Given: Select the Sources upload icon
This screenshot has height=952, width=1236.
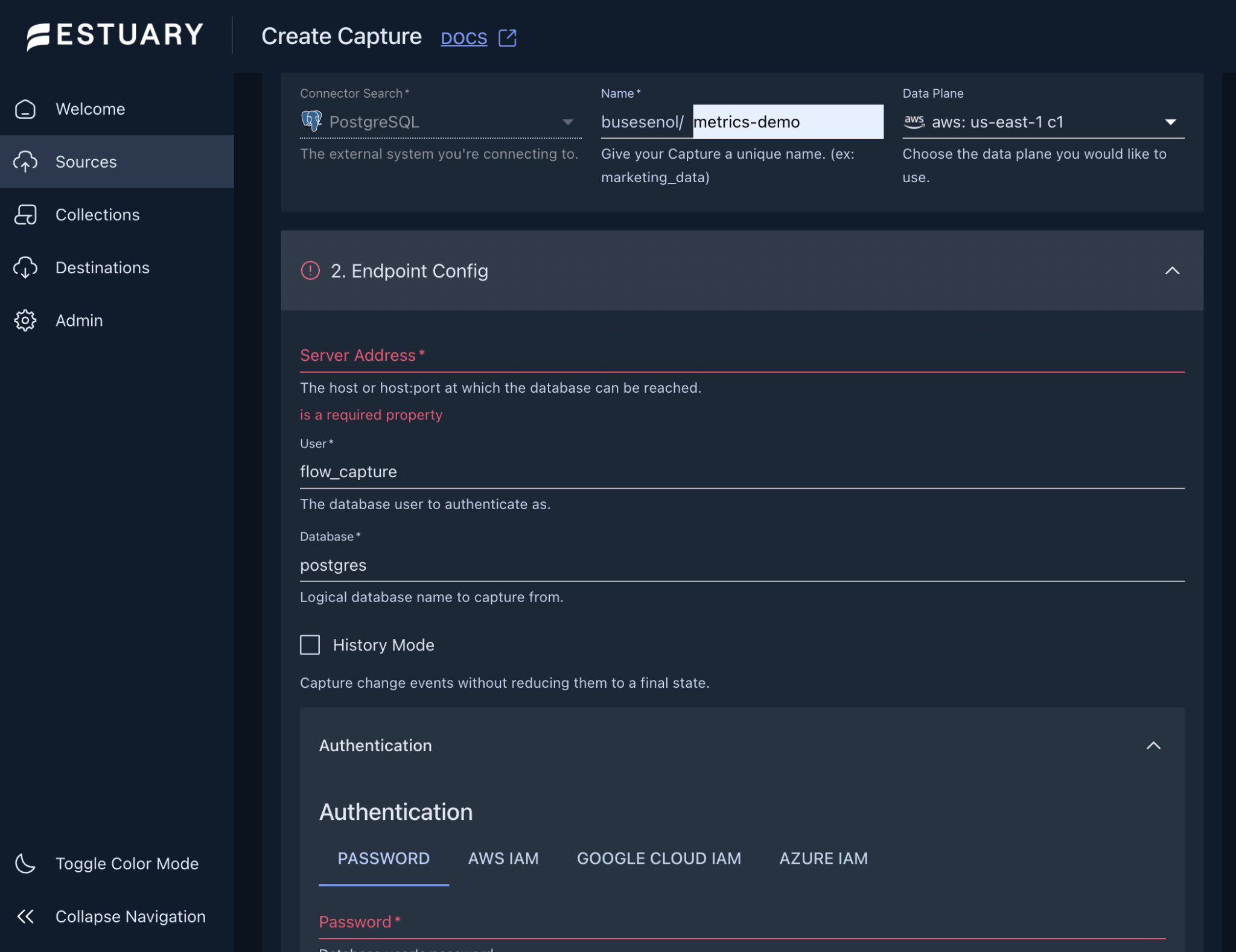Looking at the screenshot, I should pyautogui.click(x=25, y=162).
